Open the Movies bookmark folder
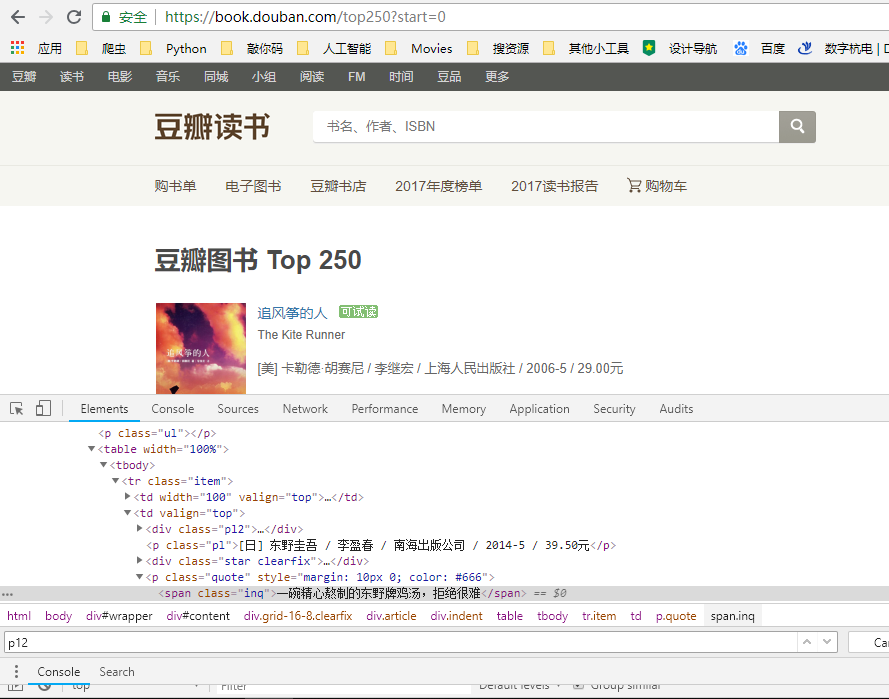 pyautogui.click(x=419, y=48)
